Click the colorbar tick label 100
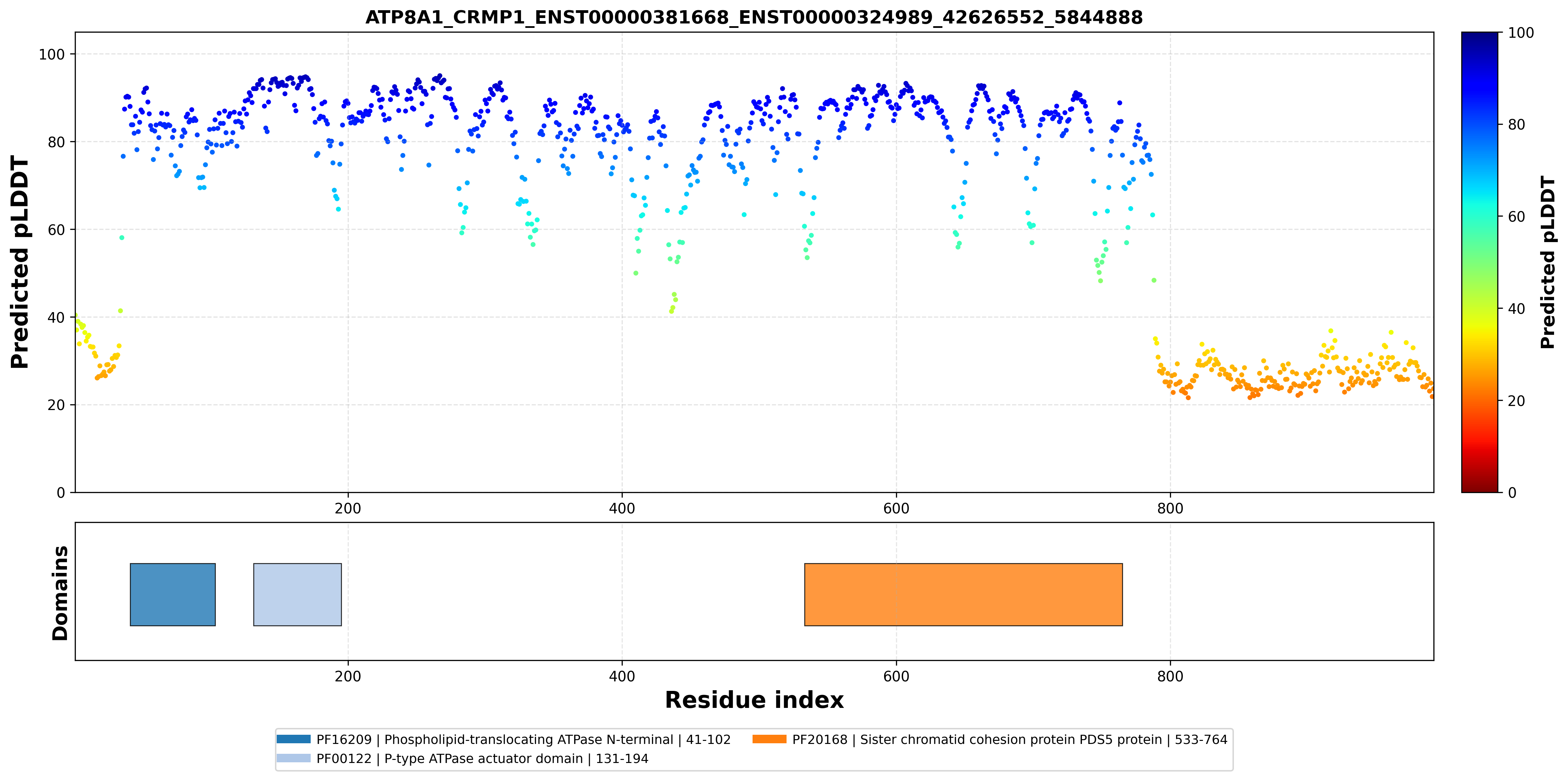The image size is (1568, 781). tap(1520, 33)
